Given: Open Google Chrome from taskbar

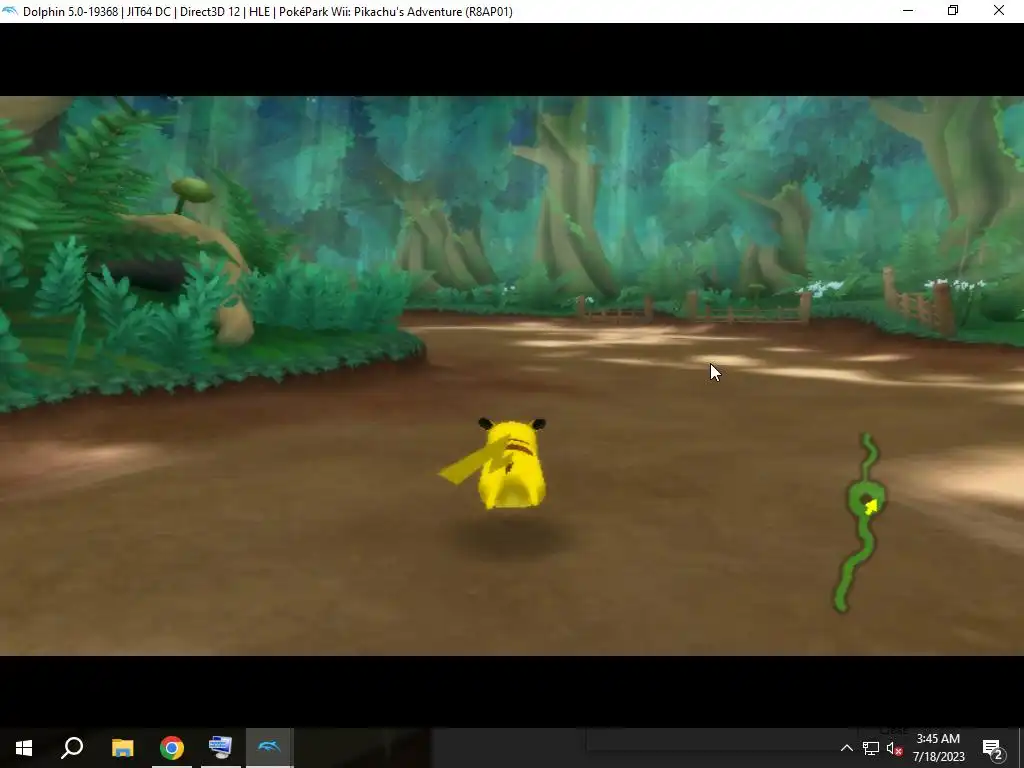Looking at the screenshot, I should coord(172,748).
